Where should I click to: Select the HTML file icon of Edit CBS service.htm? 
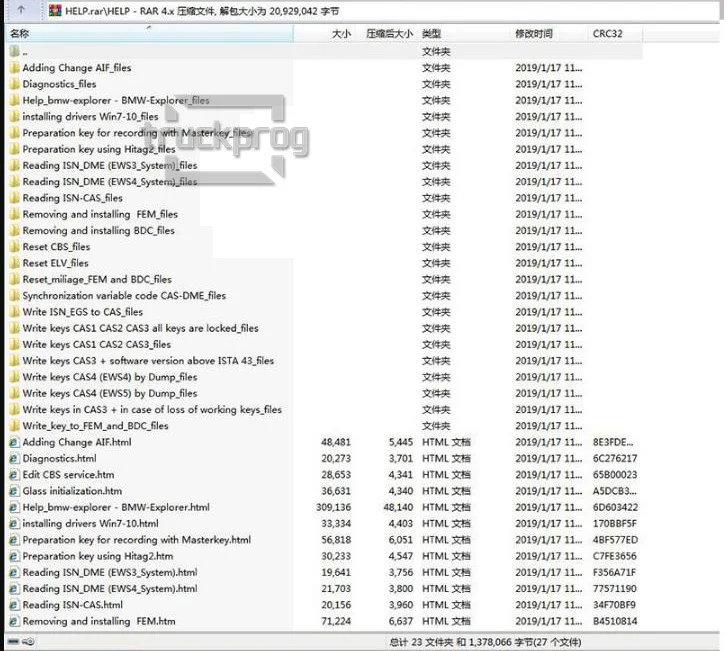[14, 475]
